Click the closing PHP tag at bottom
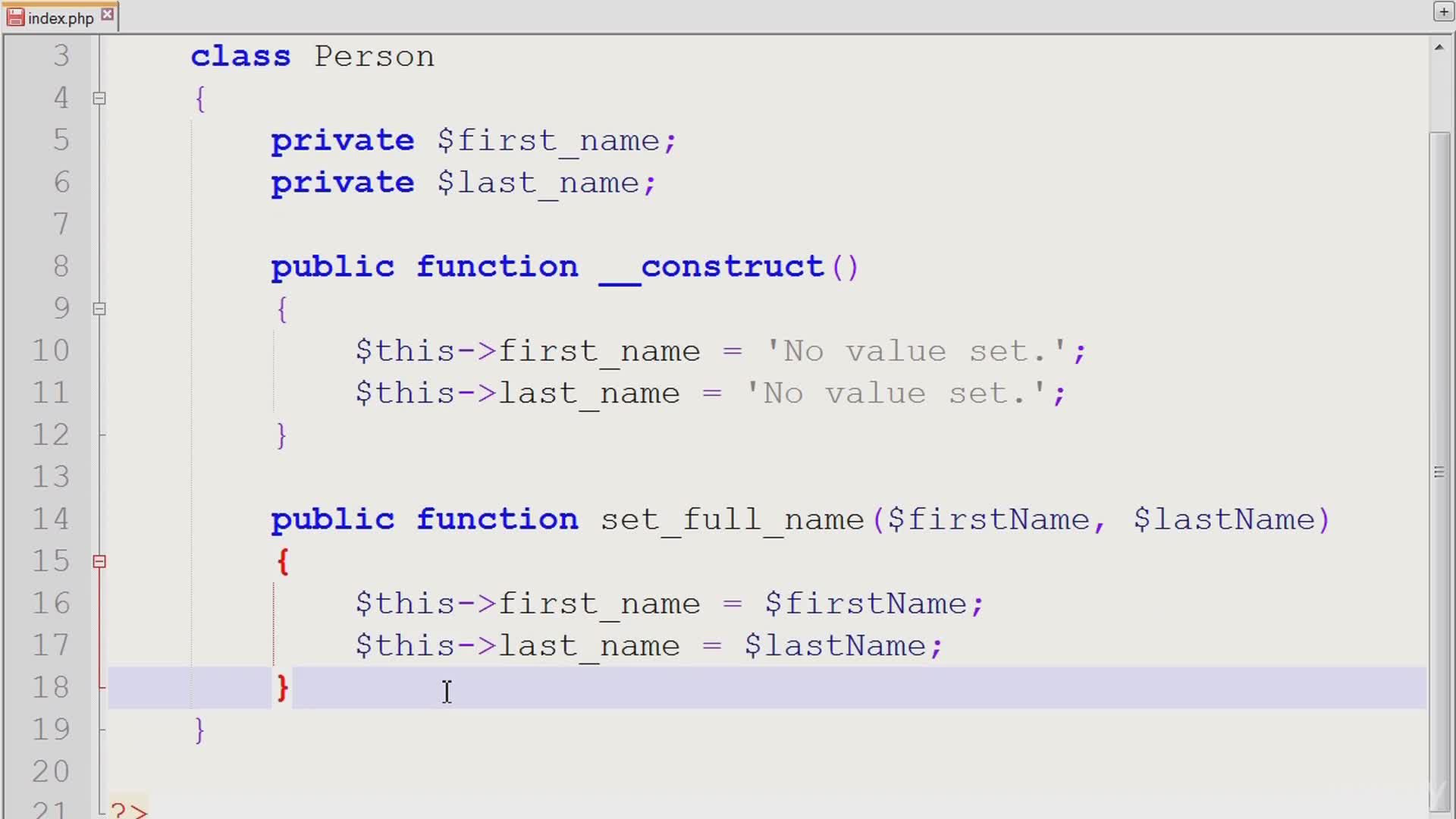The height and width of the screenshot is (819, 1456). pos(129,811)
